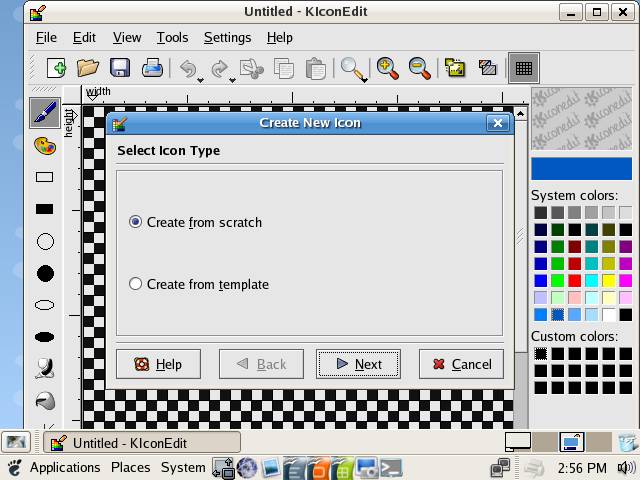The height and width of the screenshot is (480, 640).
Task: Click the Print icon in toolbar
Action: coord(152,68)
